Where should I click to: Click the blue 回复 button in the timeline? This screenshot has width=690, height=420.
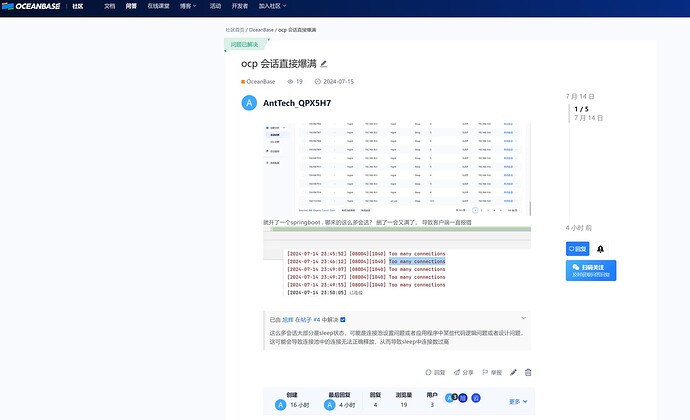577,249
